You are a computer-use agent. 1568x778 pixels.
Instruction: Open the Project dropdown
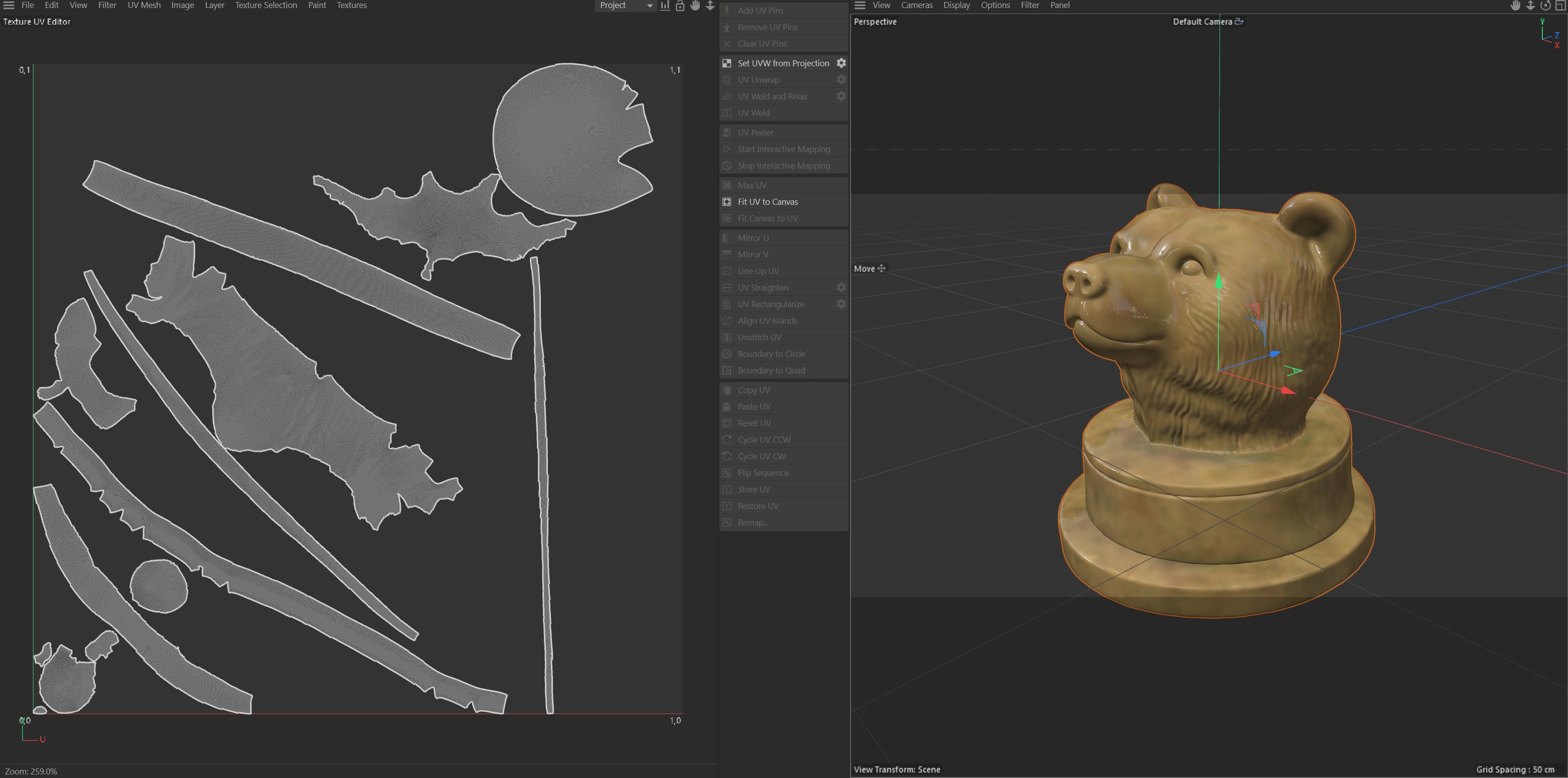pyautogui.click(x=625, y=6)
